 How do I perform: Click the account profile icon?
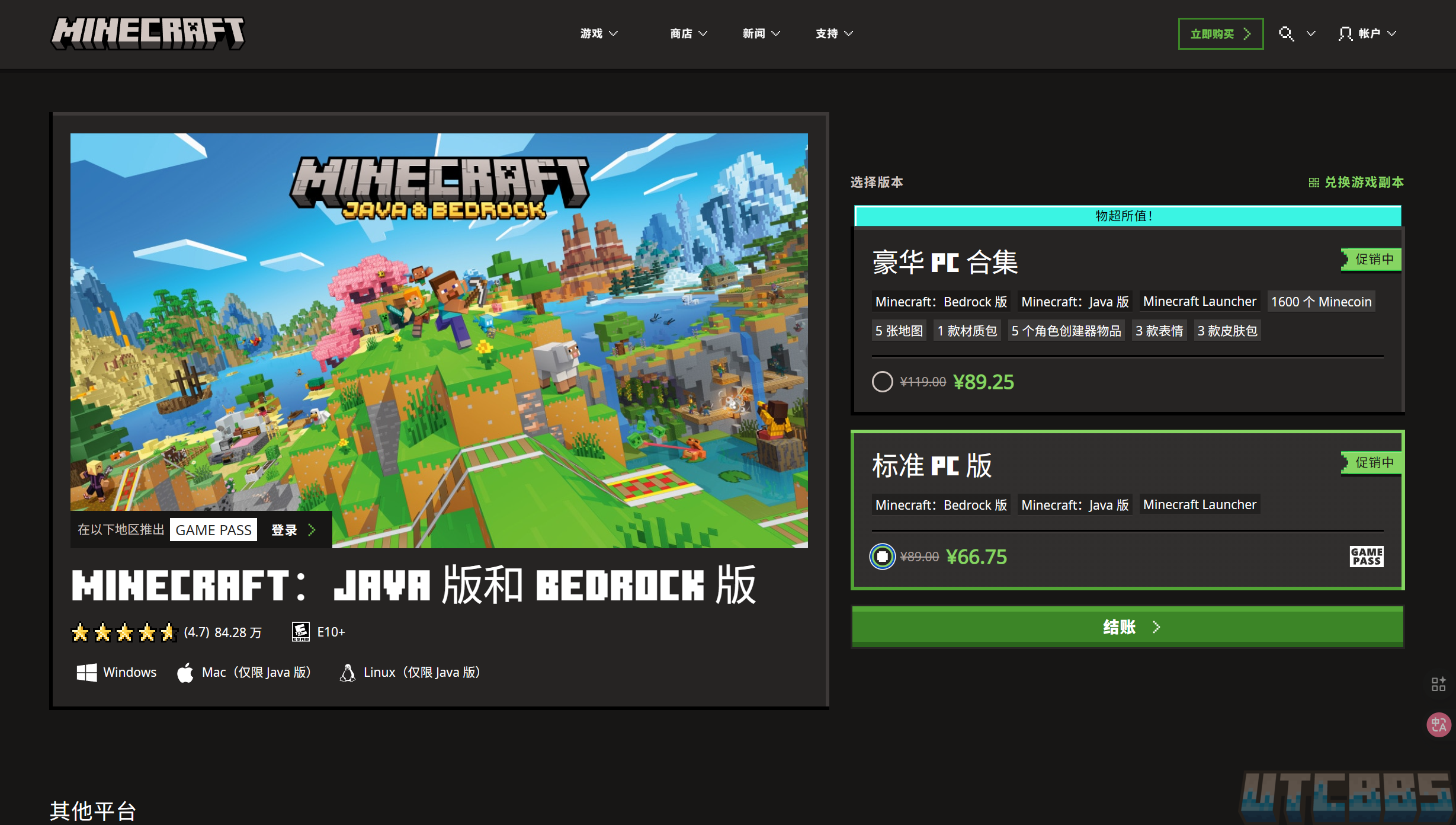(1345, 34)
